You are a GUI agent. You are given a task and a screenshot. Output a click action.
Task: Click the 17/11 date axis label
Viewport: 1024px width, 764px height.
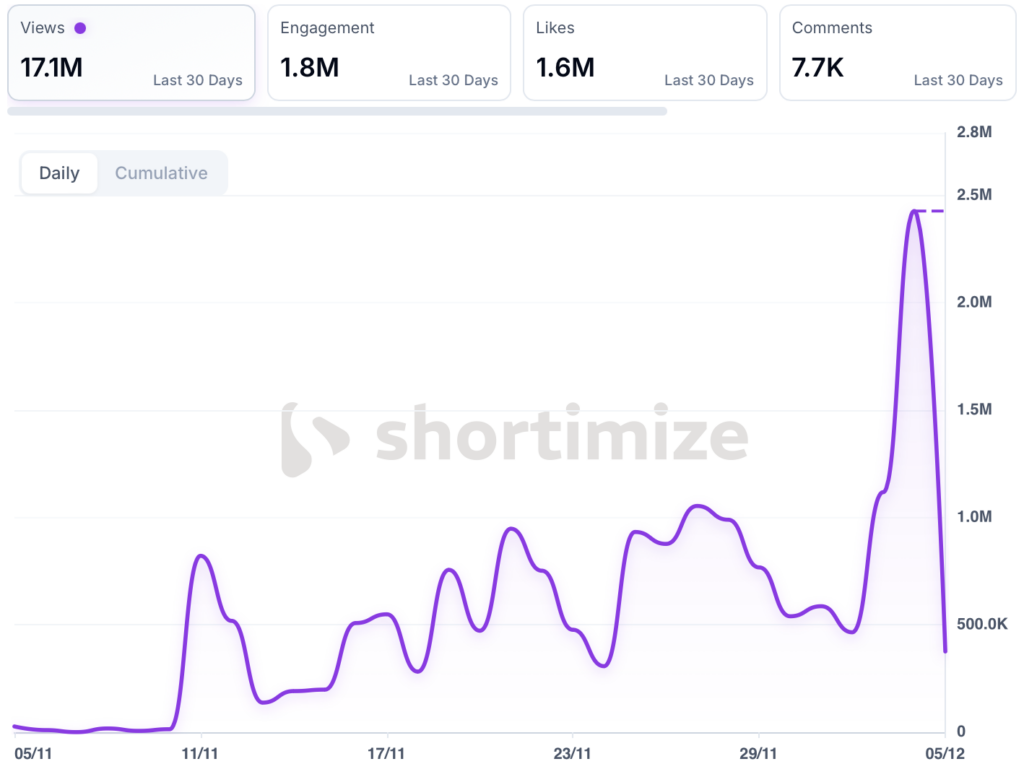point(386,751)
